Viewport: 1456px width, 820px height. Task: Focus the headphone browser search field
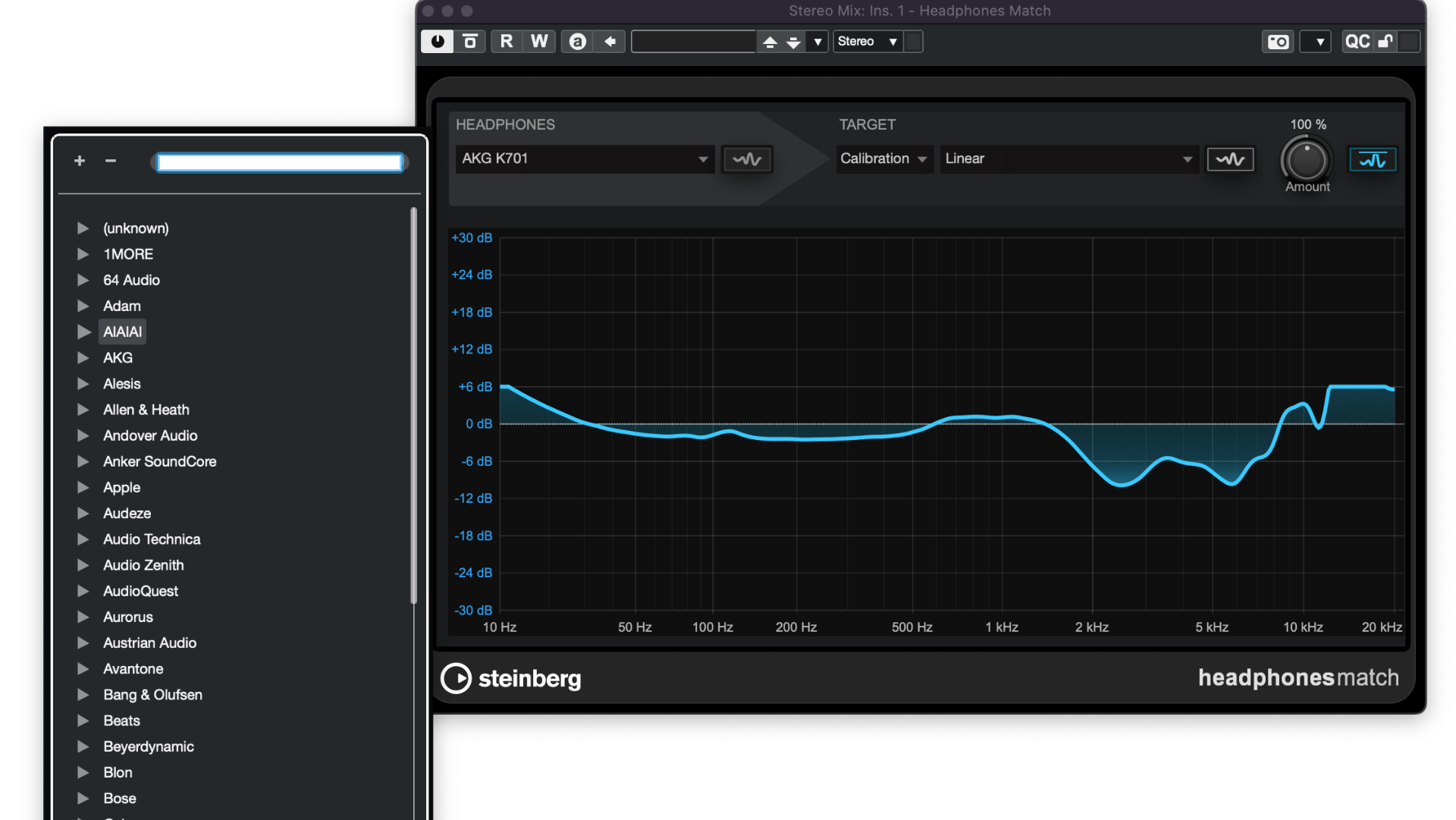280,162
